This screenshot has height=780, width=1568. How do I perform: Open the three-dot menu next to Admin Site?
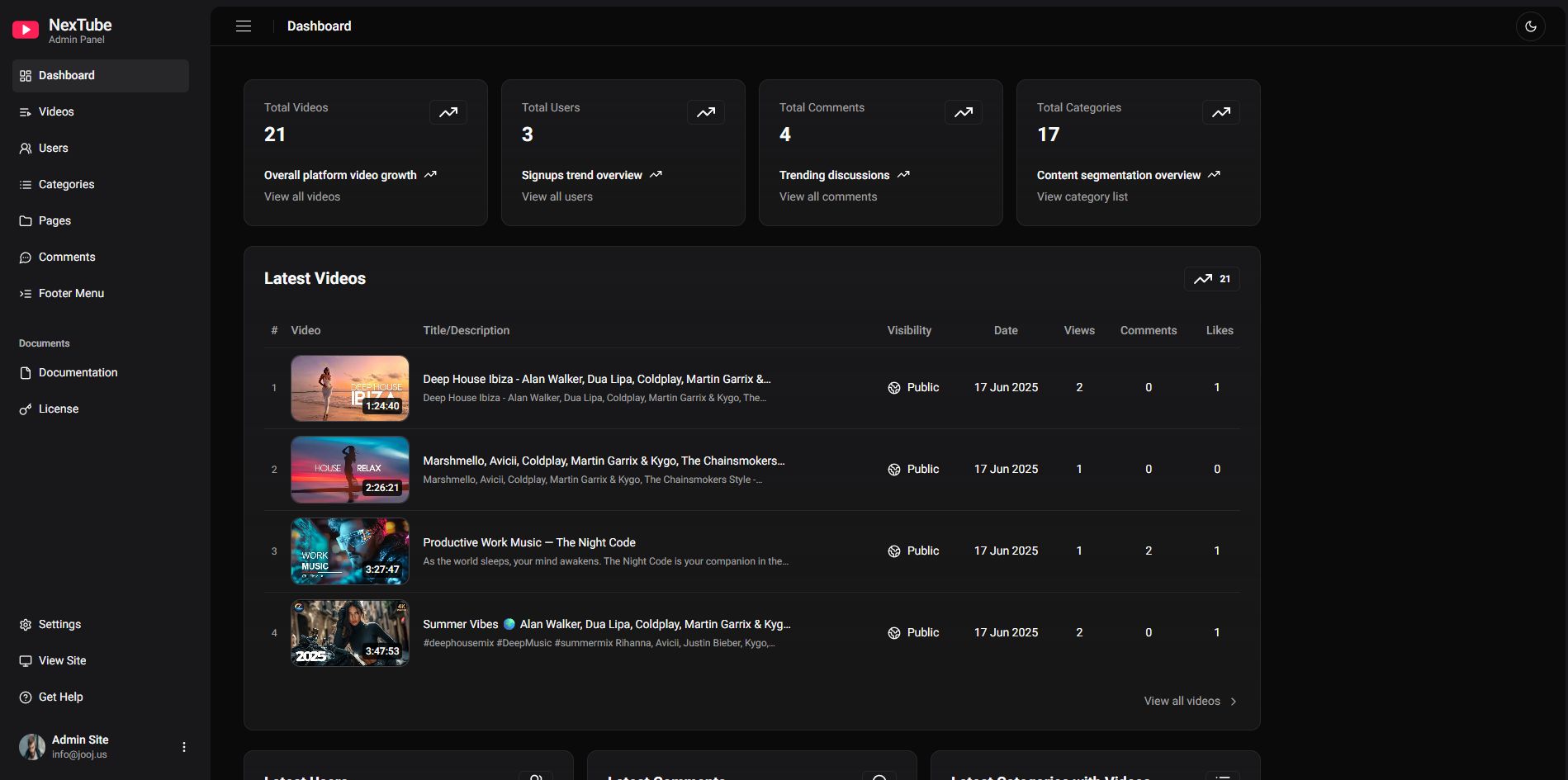[184, 747]
